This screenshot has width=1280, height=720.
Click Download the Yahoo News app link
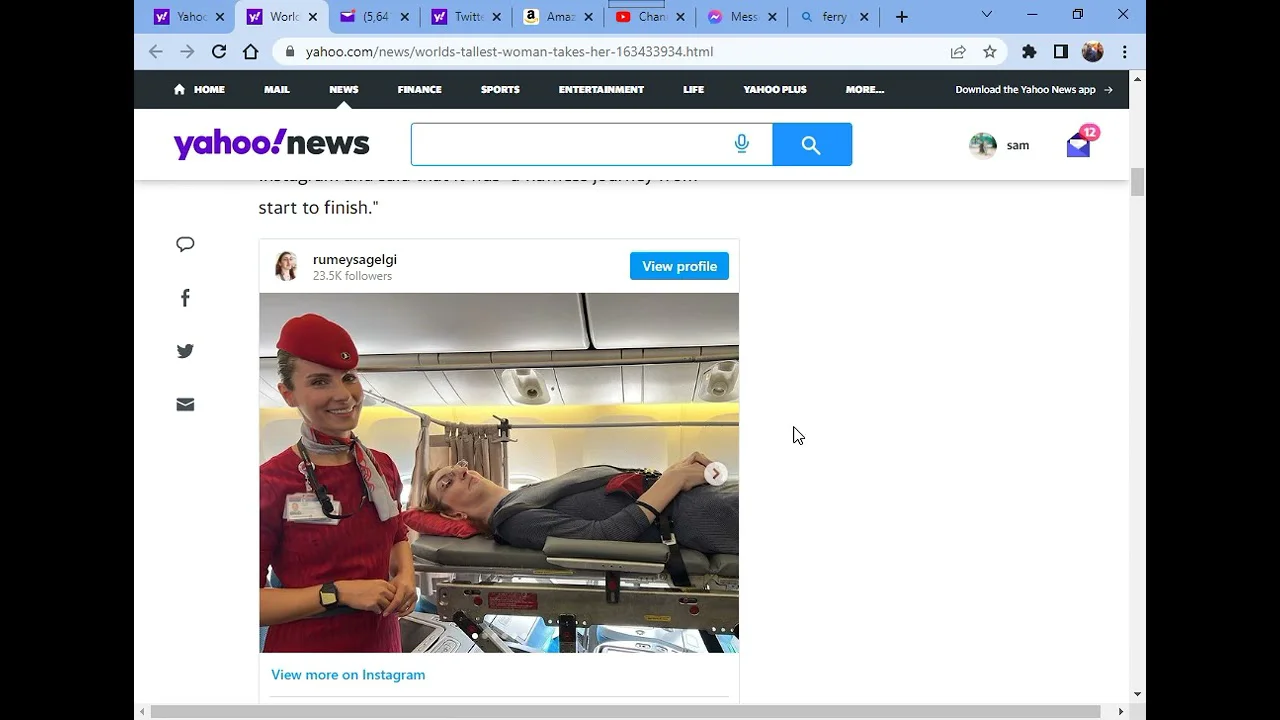1034,90
